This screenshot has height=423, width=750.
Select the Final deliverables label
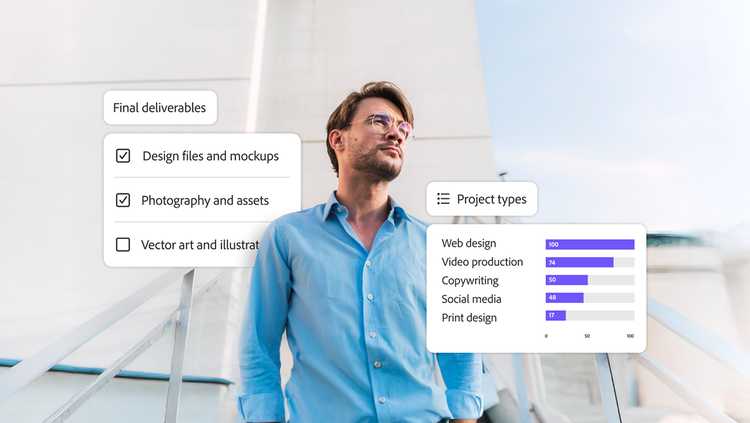[x=160, y=108]
